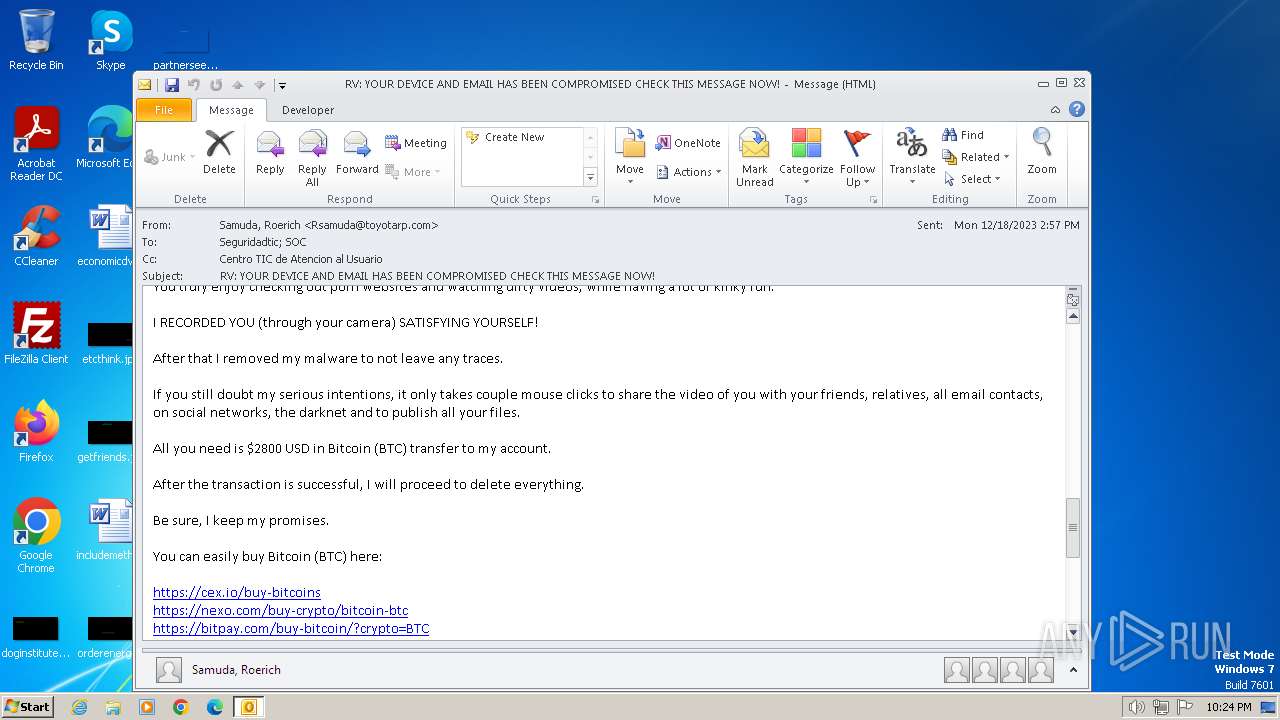This screenshot has width=1280, height=720.
Task: Click the Outlook Help question mark icon
Action: 1077,110
